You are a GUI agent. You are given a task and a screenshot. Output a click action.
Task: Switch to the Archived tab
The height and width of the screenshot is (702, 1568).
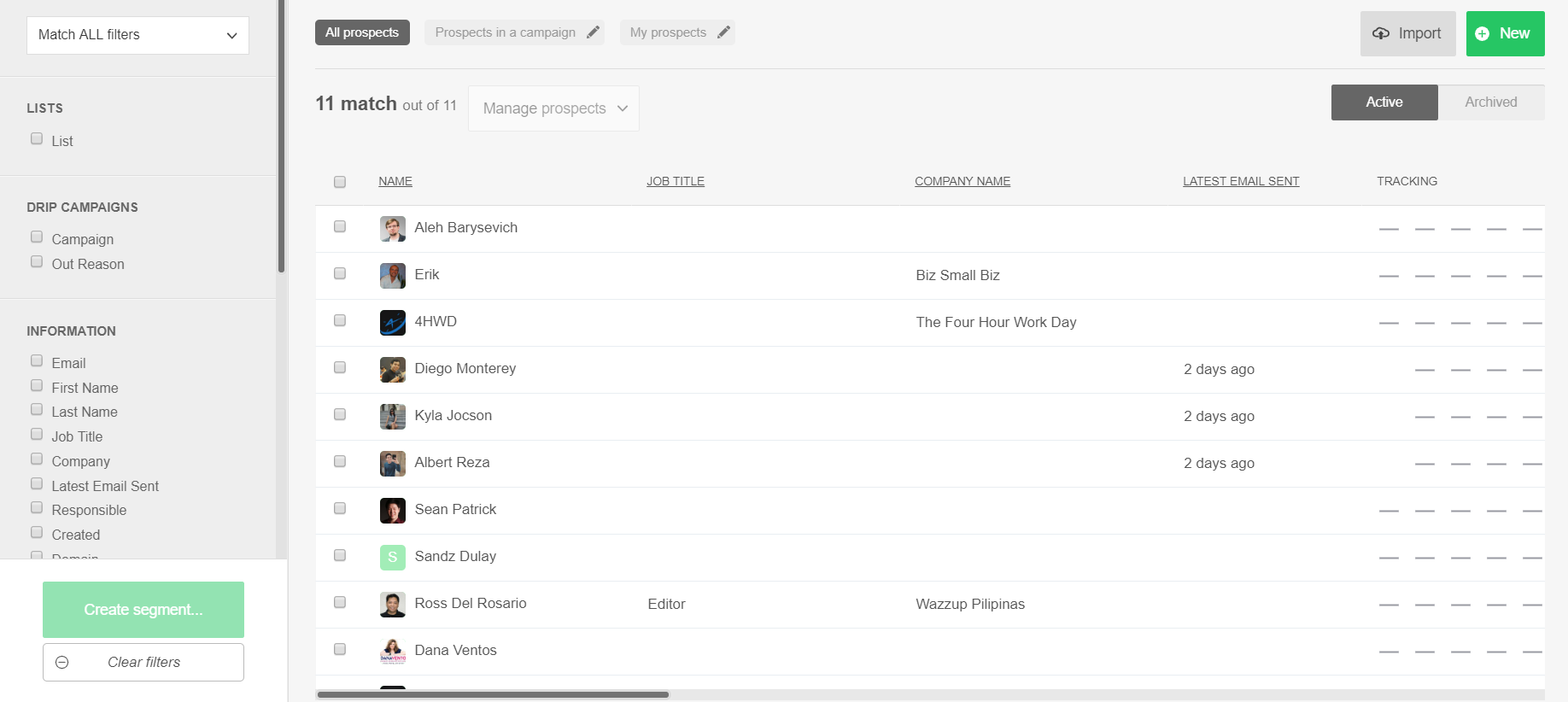(1490, 102)
